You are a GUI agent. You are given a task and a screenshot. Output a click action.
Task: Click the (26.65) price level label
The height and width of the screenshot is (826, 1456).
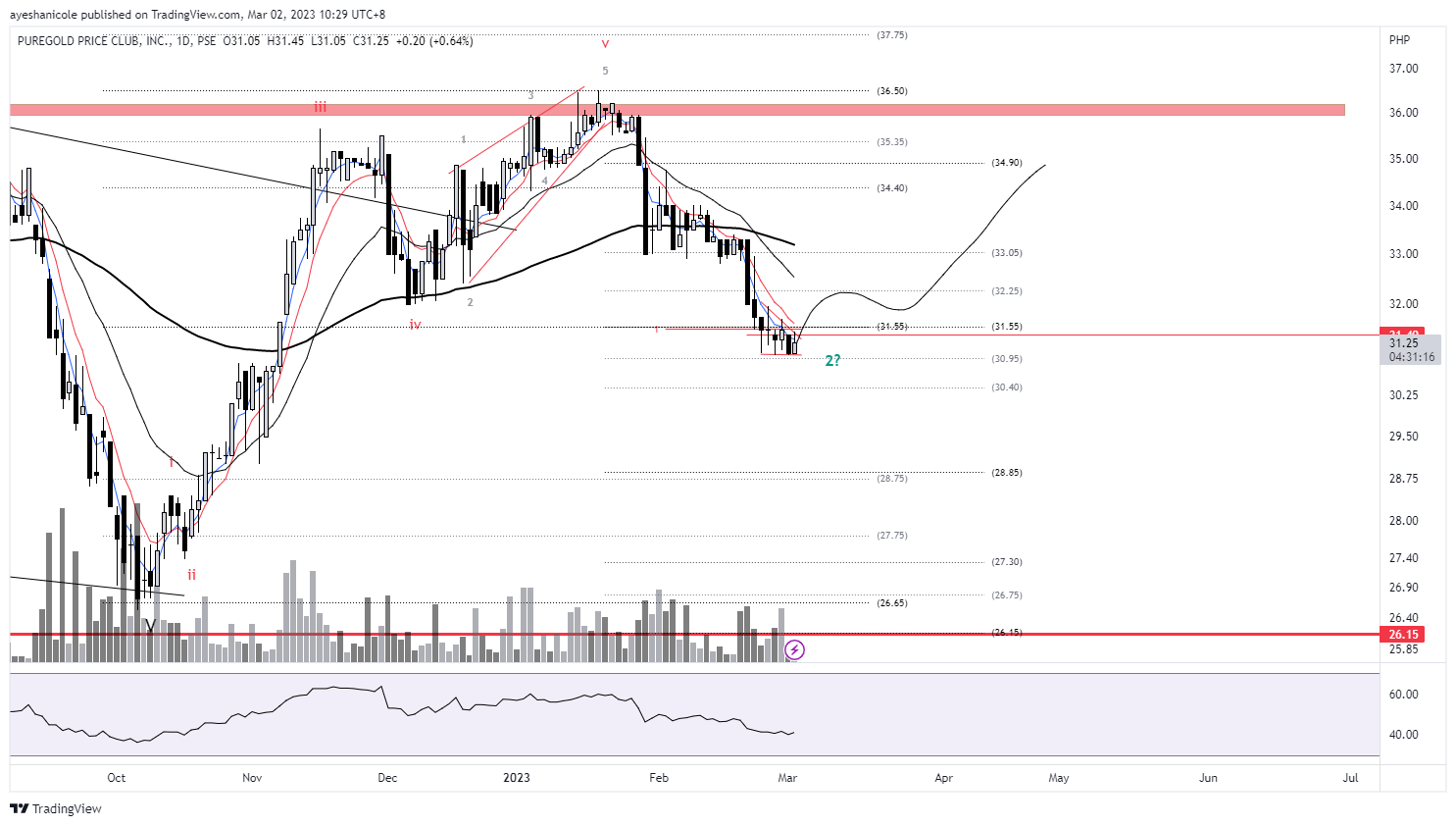click(892, 603)
